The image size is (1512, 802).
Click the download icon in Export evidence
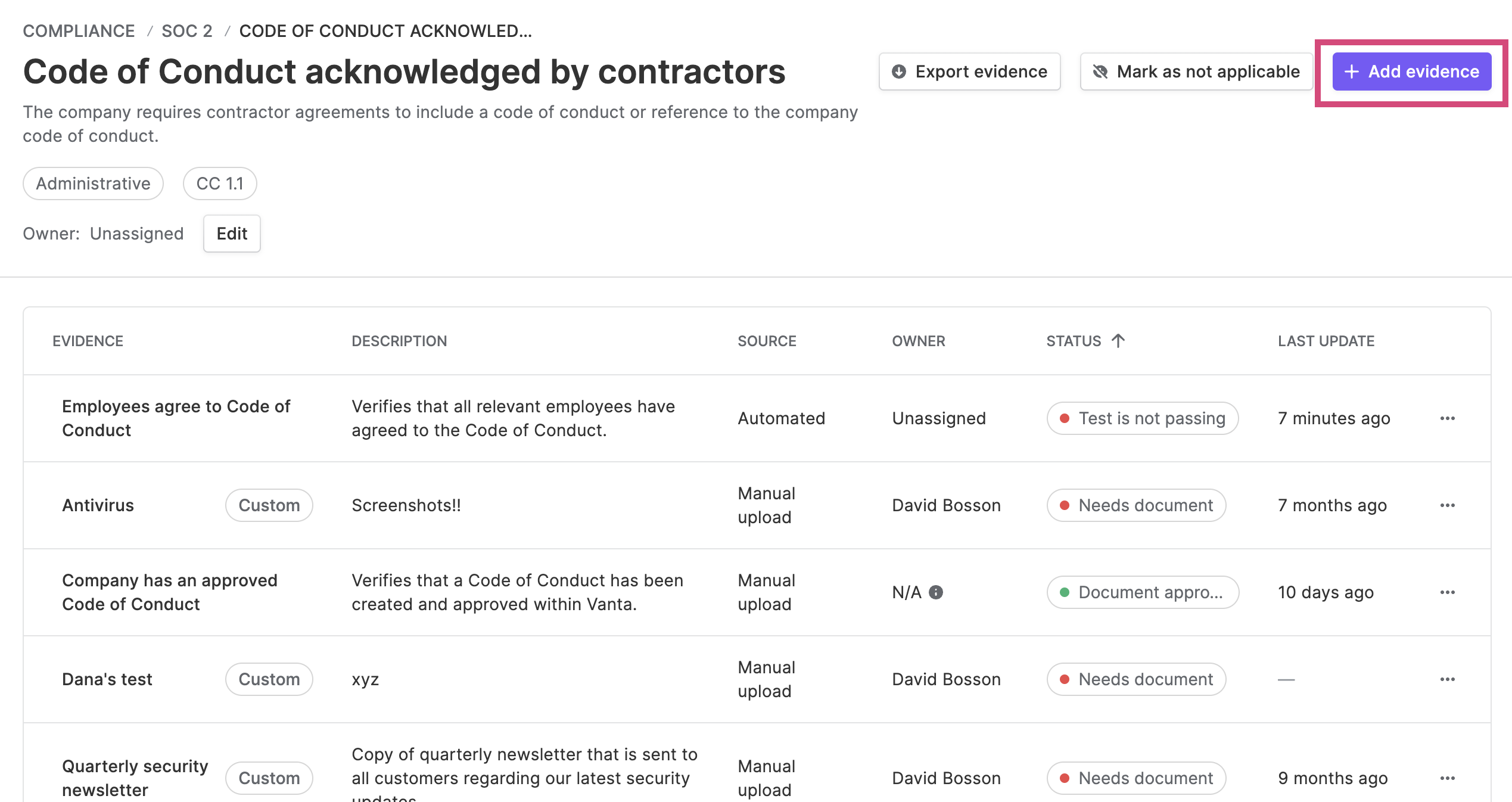(x=899, y=72)
